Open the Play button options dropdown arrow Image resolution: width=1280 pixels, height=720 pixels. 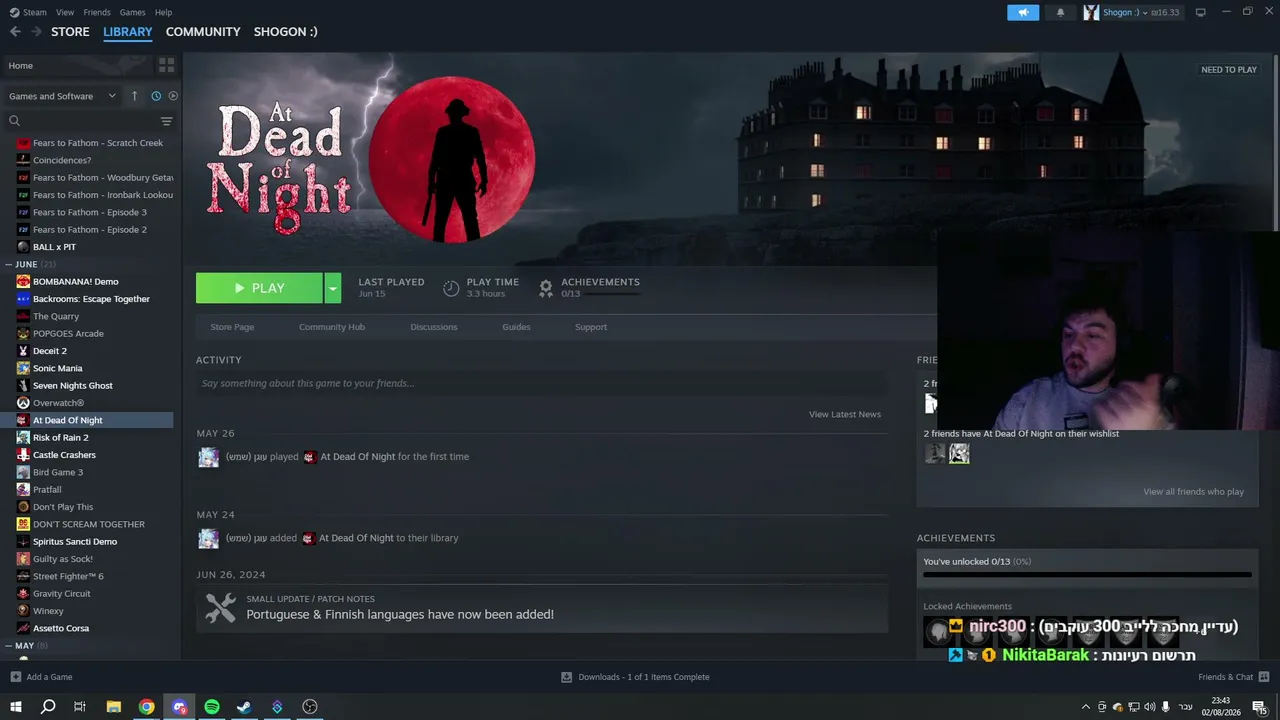point(333,288)
